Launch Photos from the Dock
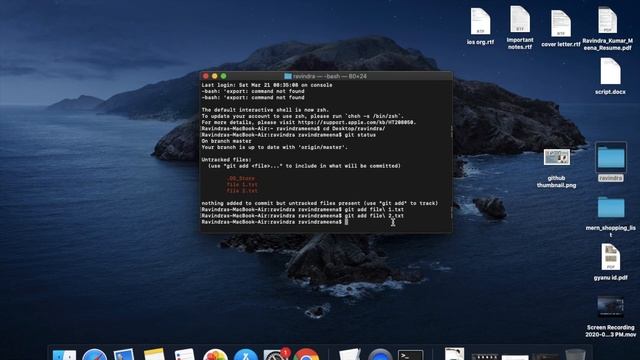This screenshot has width=640, height=360. (x=215, y=354)
